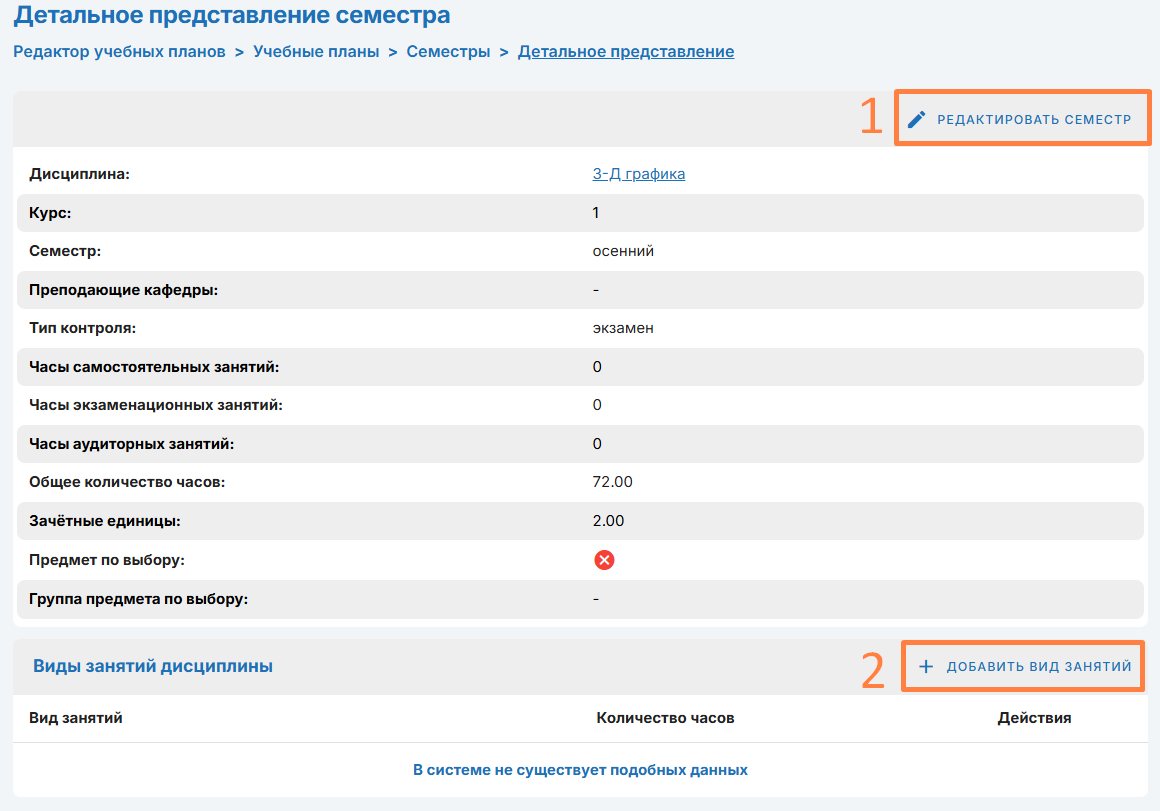
Task: Click the plus icon for adding вид занятий
Action: (x=926, y=667)
